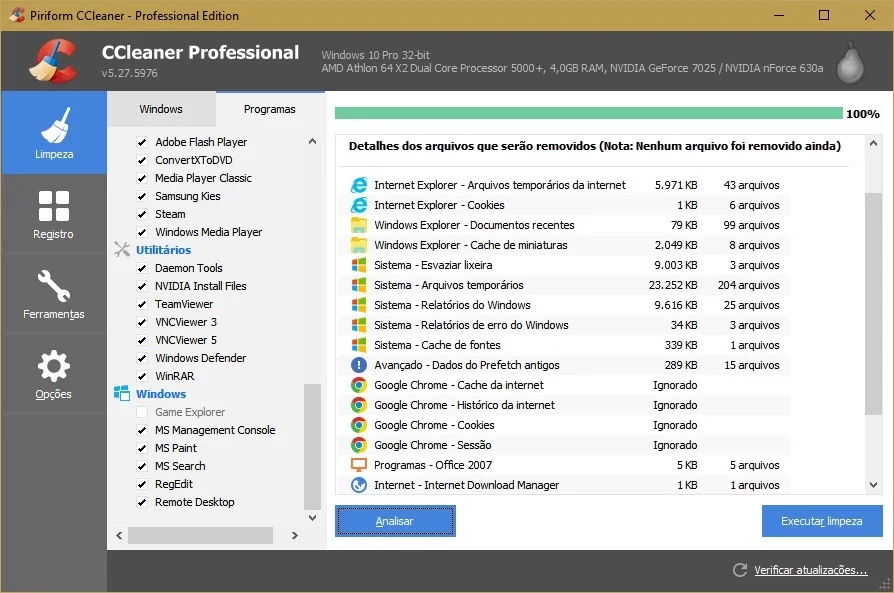Click the Utilitários tools icon
Viewport: 894px width, 593px height.
122,250
